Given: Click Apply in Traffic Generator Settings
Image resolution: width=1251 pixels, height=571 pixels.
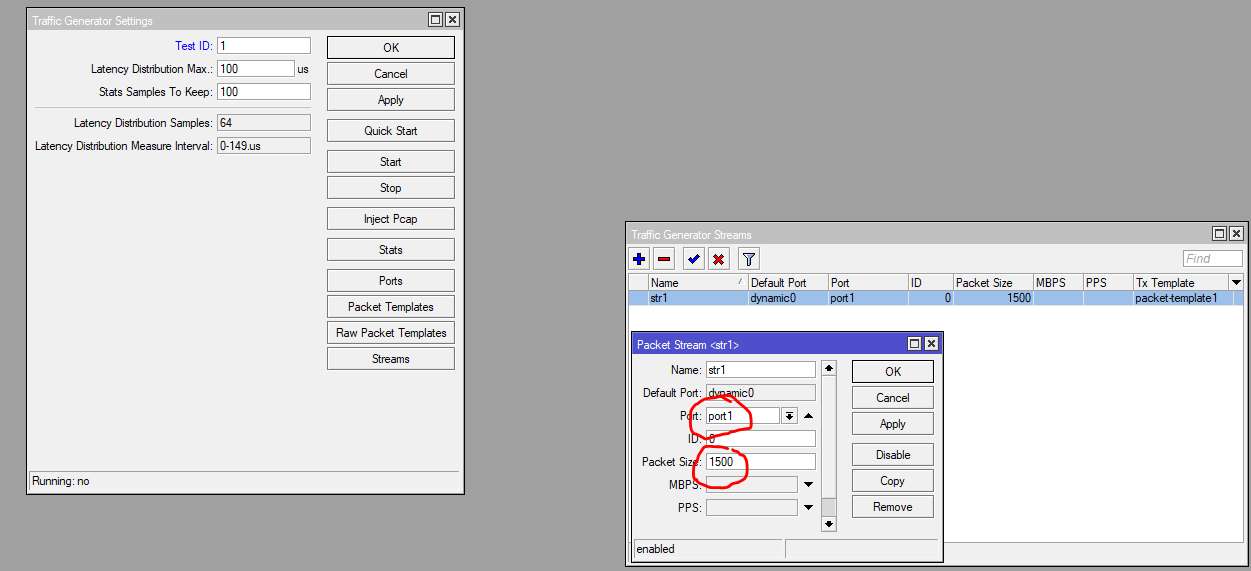Looking at the screenshot, I should 391,100.
